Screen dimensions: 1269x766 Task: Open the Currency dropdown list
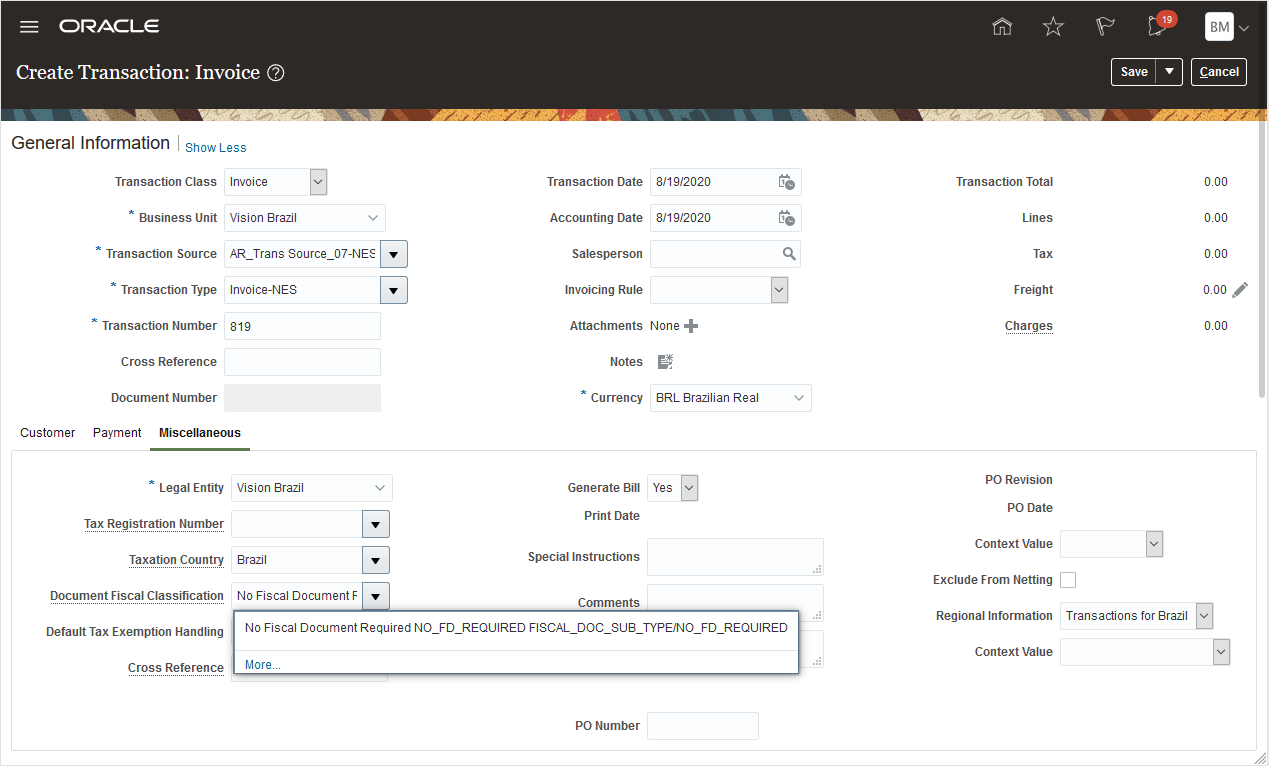click(799, 398)
